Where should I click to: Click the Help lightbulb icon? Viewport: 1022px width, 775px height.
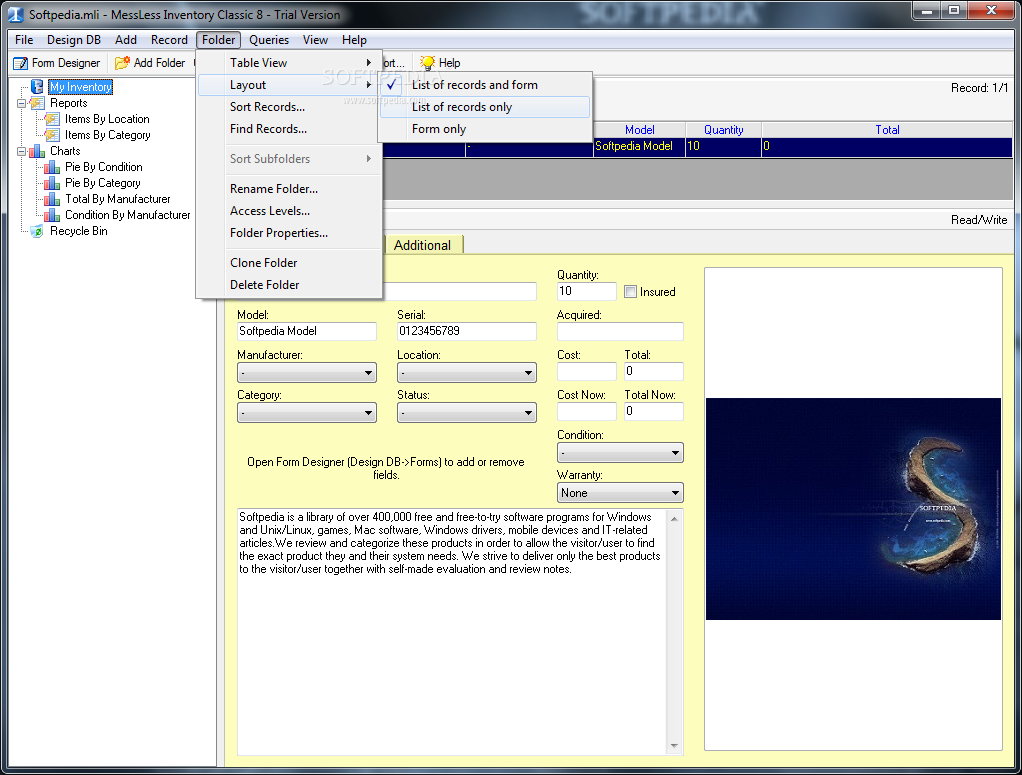pyautogui.click(x=428, y=63)
